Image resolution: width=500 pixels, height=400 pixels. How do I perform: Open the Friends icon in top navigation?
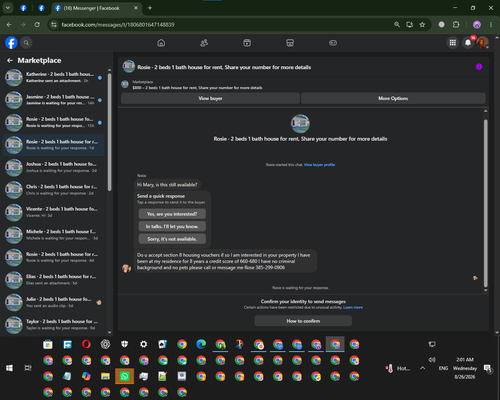[x=204, y=43]
